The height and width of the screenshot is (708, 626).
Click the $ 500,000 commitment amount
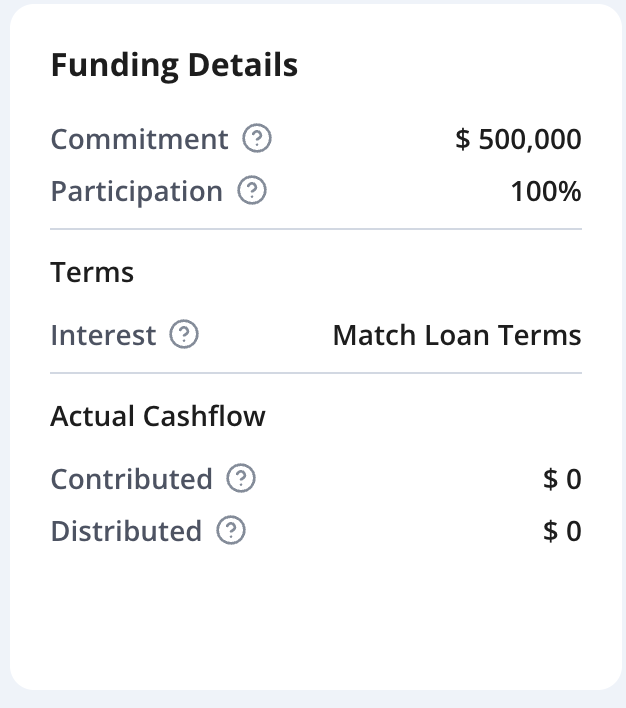click(x=518, y=139)
